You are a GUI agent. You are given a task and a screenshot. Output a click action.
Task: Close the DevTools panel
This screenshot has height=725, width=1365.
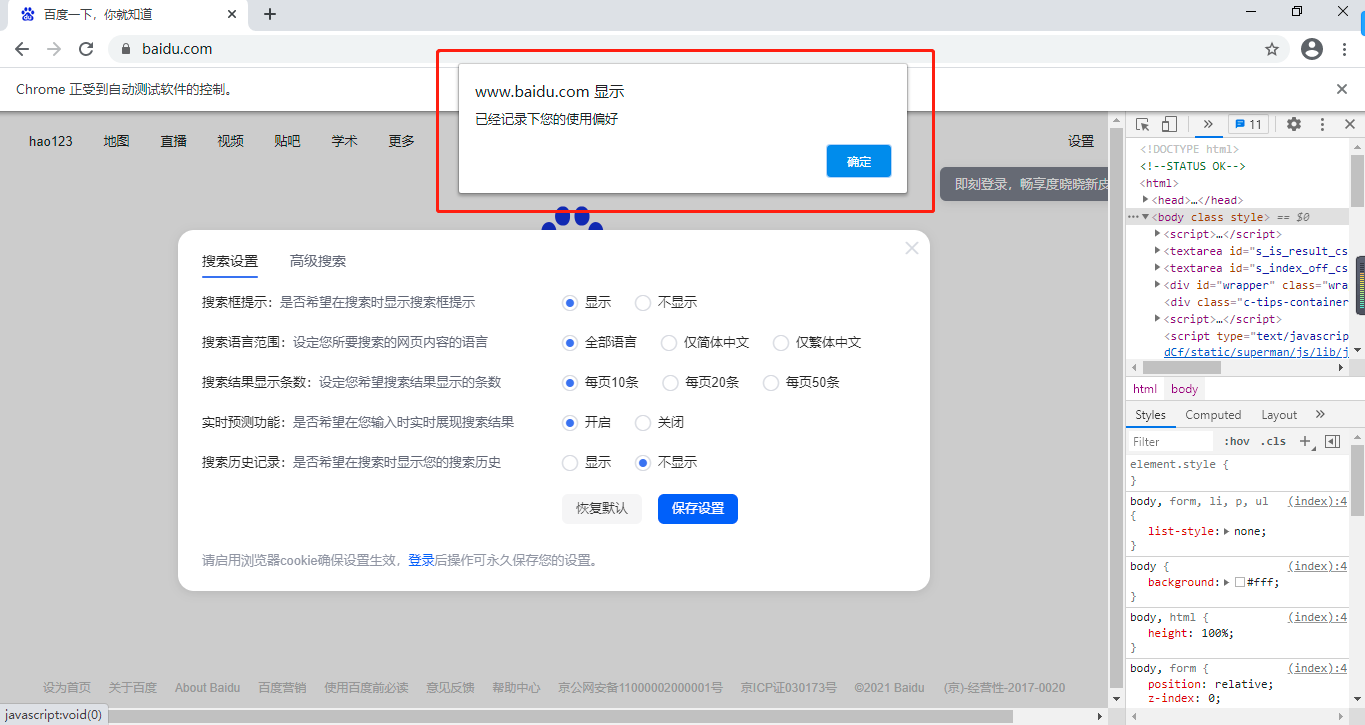click(x=1350, y=124)
